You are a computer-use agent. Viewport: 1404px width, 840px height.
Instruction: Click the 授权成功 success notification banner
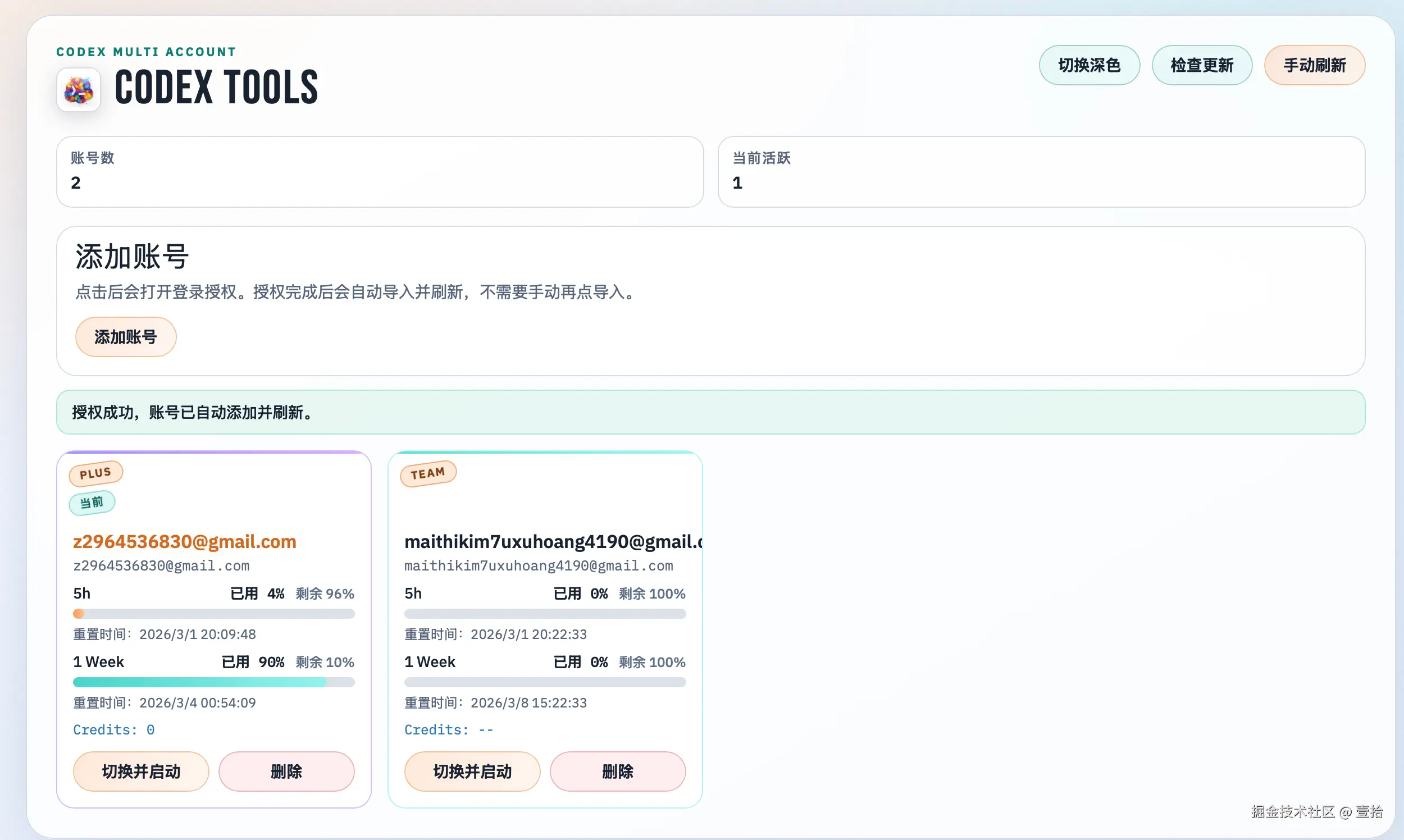click(x=710, y=412)
